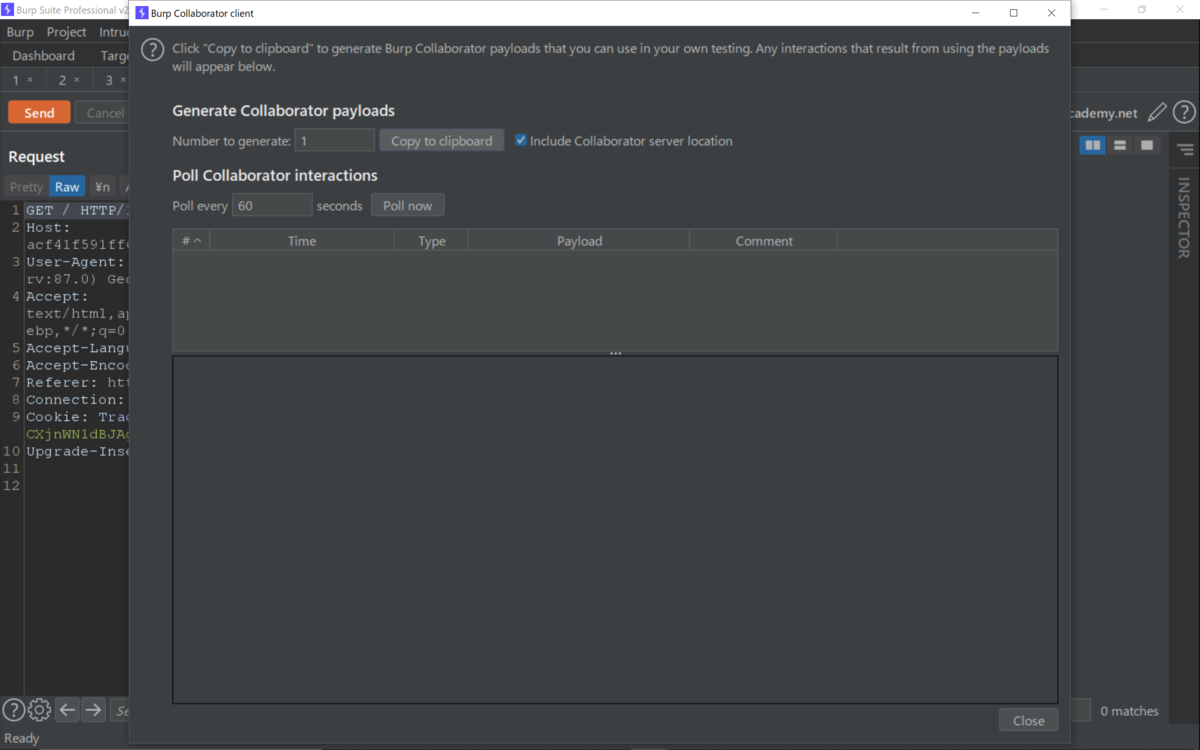Expand the INSPECTOR side panel
1200x750 pixels.
click(x=1184, y=218)
